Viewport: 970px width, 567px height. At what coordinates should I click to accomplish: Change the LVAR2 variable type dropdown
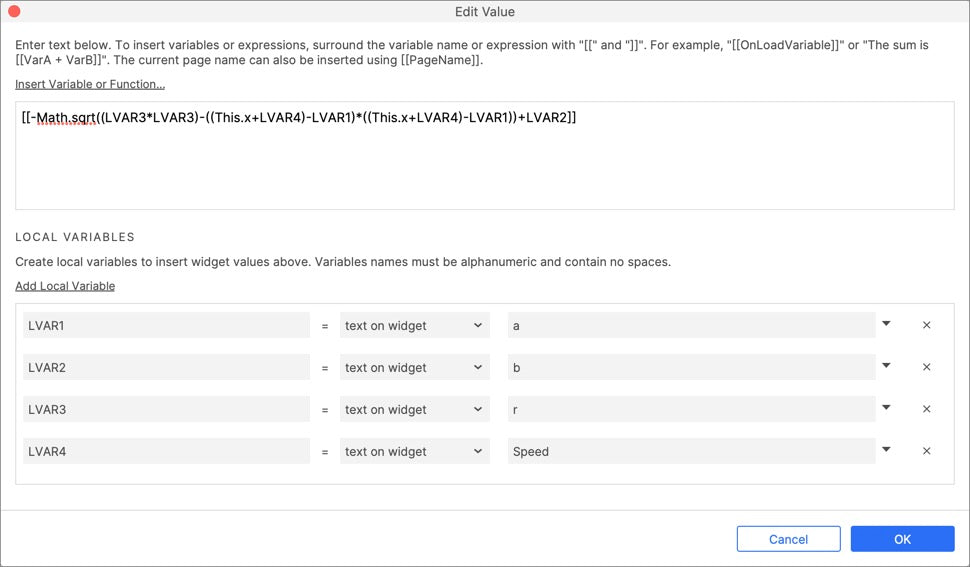(x=414, y=367)
